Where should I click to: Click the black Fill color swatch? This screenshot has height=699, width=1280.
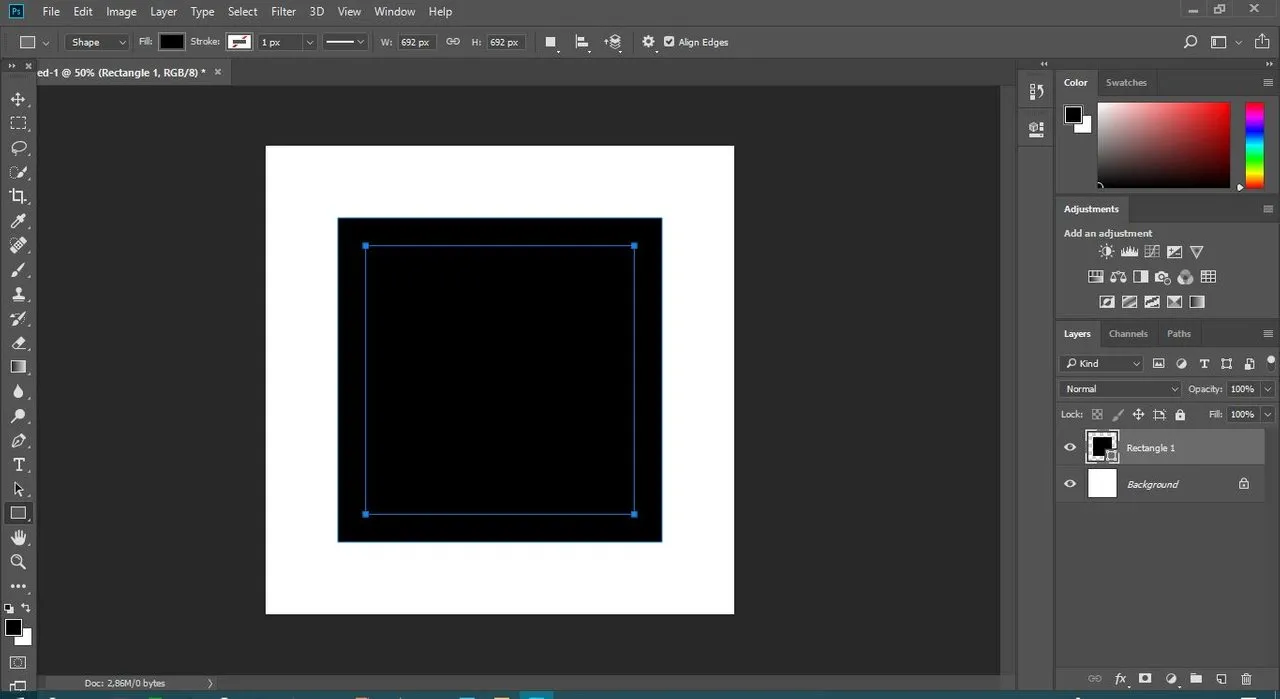(x=172, y=42)
